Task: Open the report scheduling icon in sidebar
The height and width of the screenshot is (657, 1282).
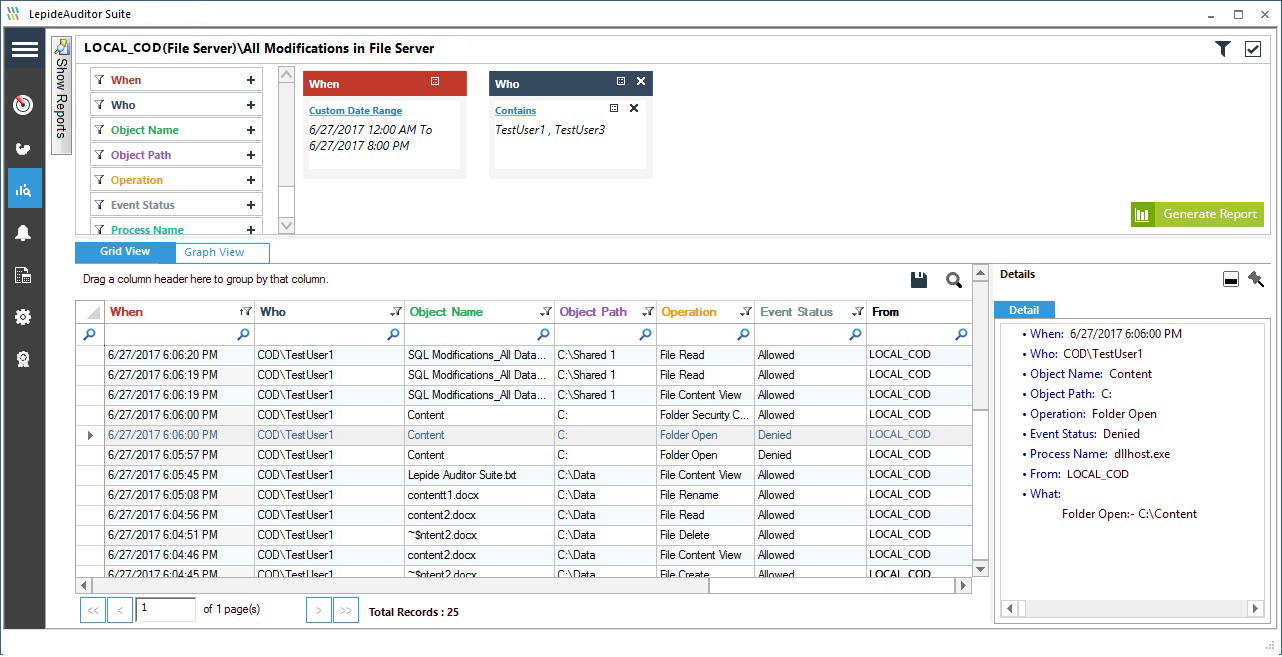Action: [22, 272]
